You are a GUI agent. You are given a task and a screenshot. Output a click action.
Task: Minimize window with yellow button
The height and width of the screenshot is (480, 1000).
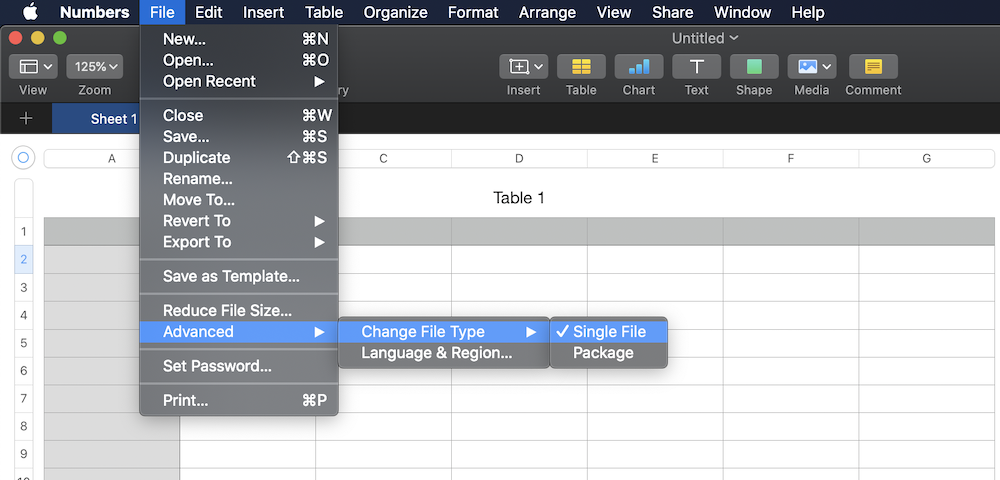coord(38,38)
